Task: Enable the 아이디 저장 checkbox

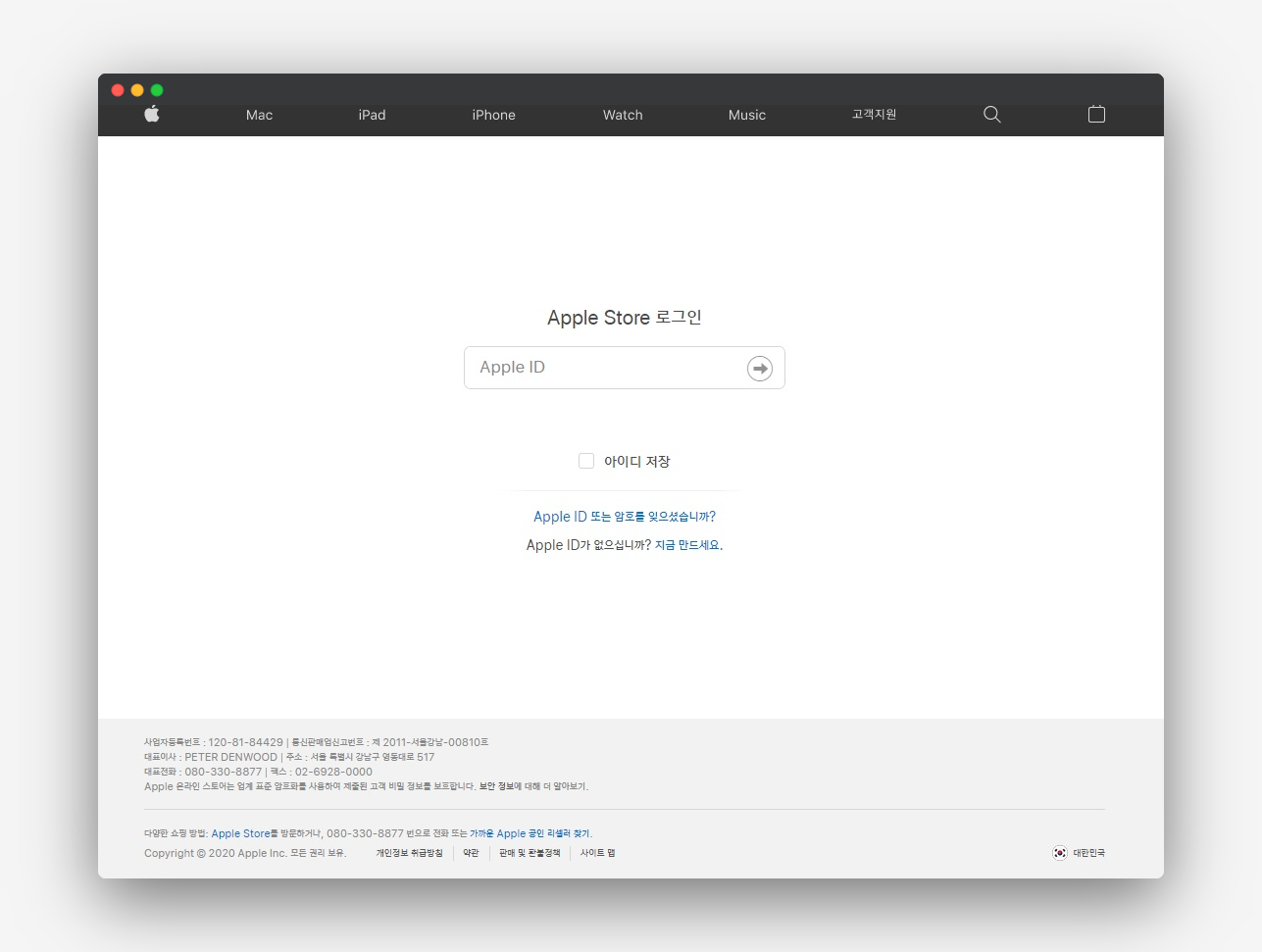Action: pos(586,461)
